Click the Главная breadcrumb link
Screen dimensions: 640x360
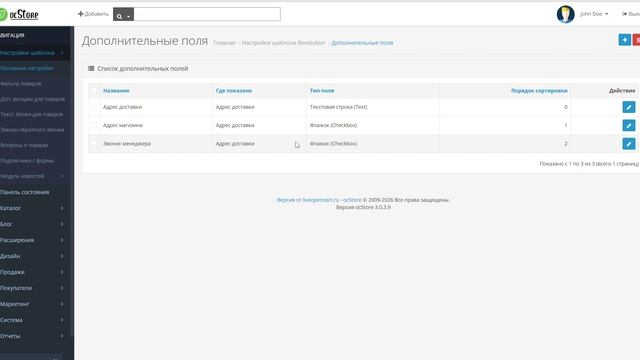click(224, 43)
